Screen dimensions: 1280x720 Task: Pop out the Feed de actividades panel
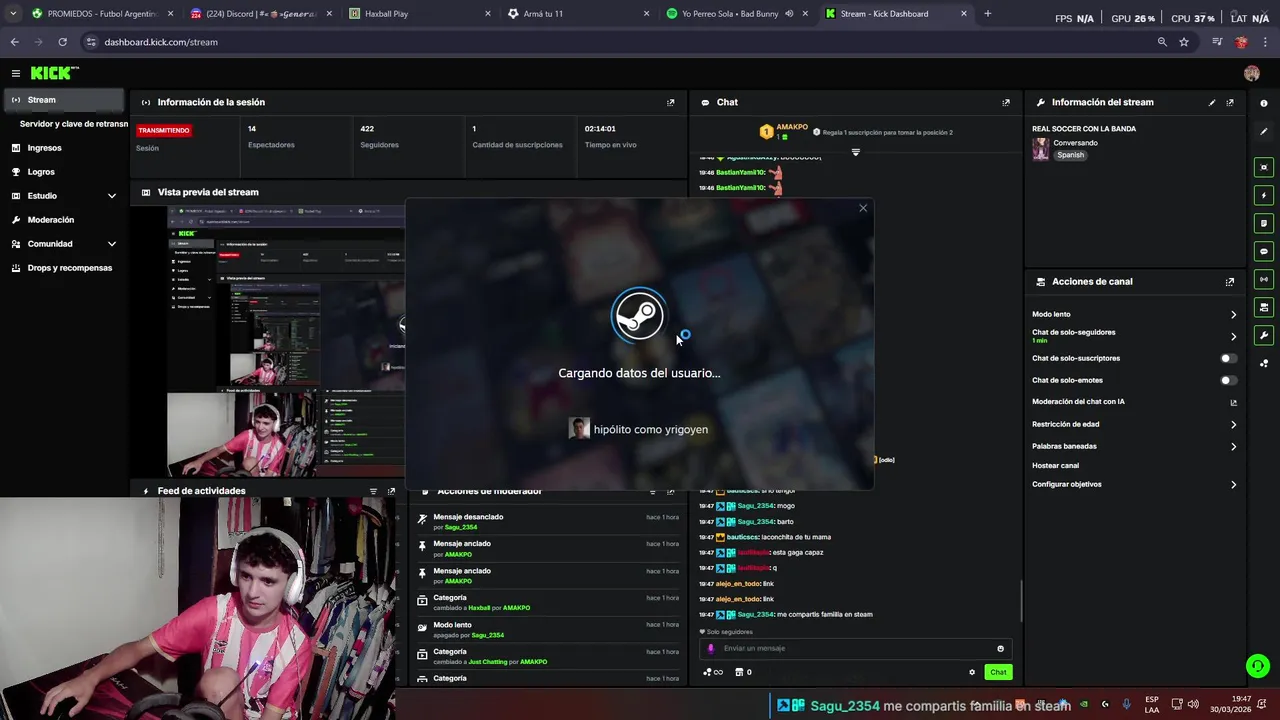click(391, 491)
